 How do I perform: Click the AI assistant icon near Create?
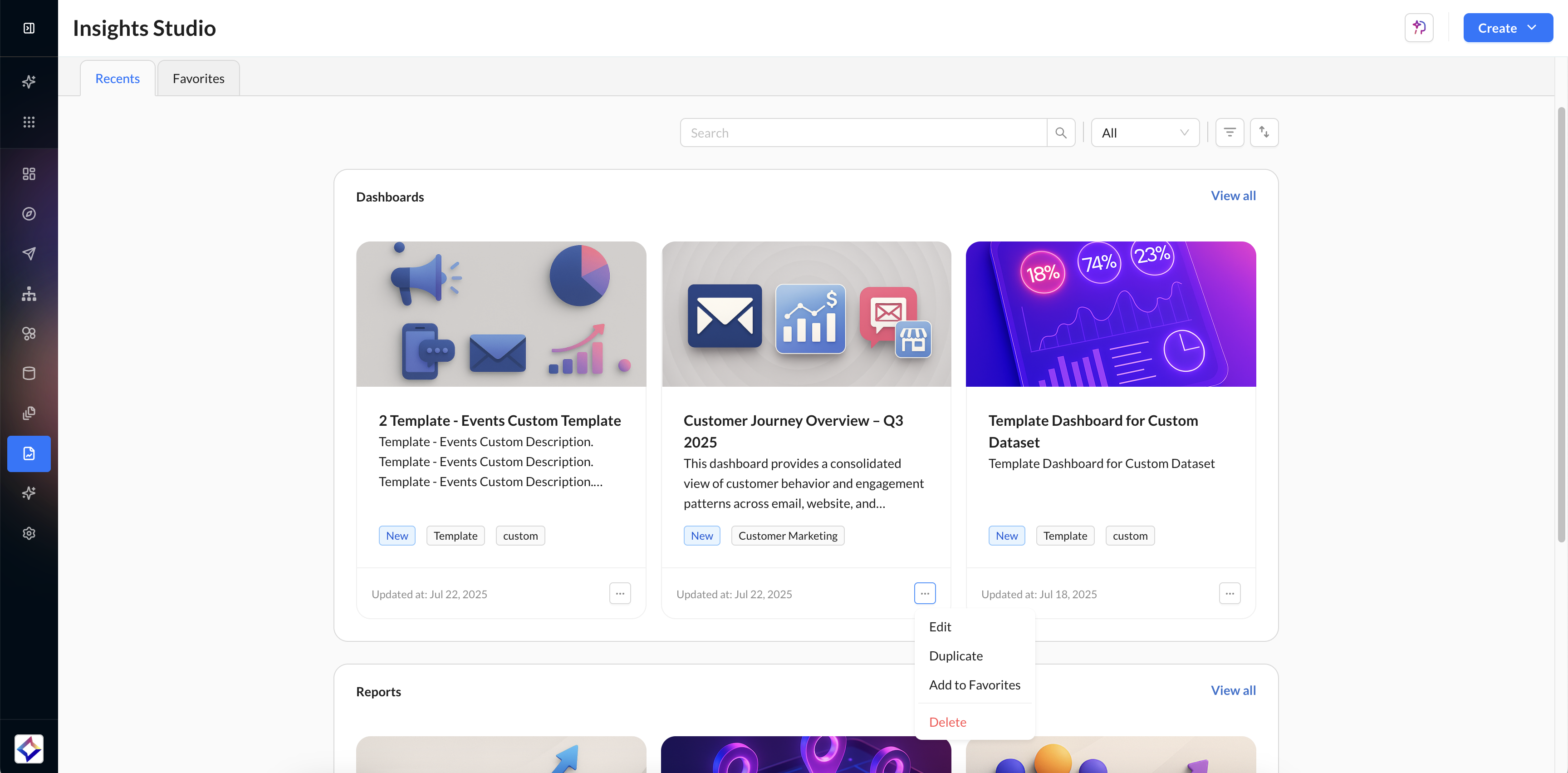(1418, 28)
